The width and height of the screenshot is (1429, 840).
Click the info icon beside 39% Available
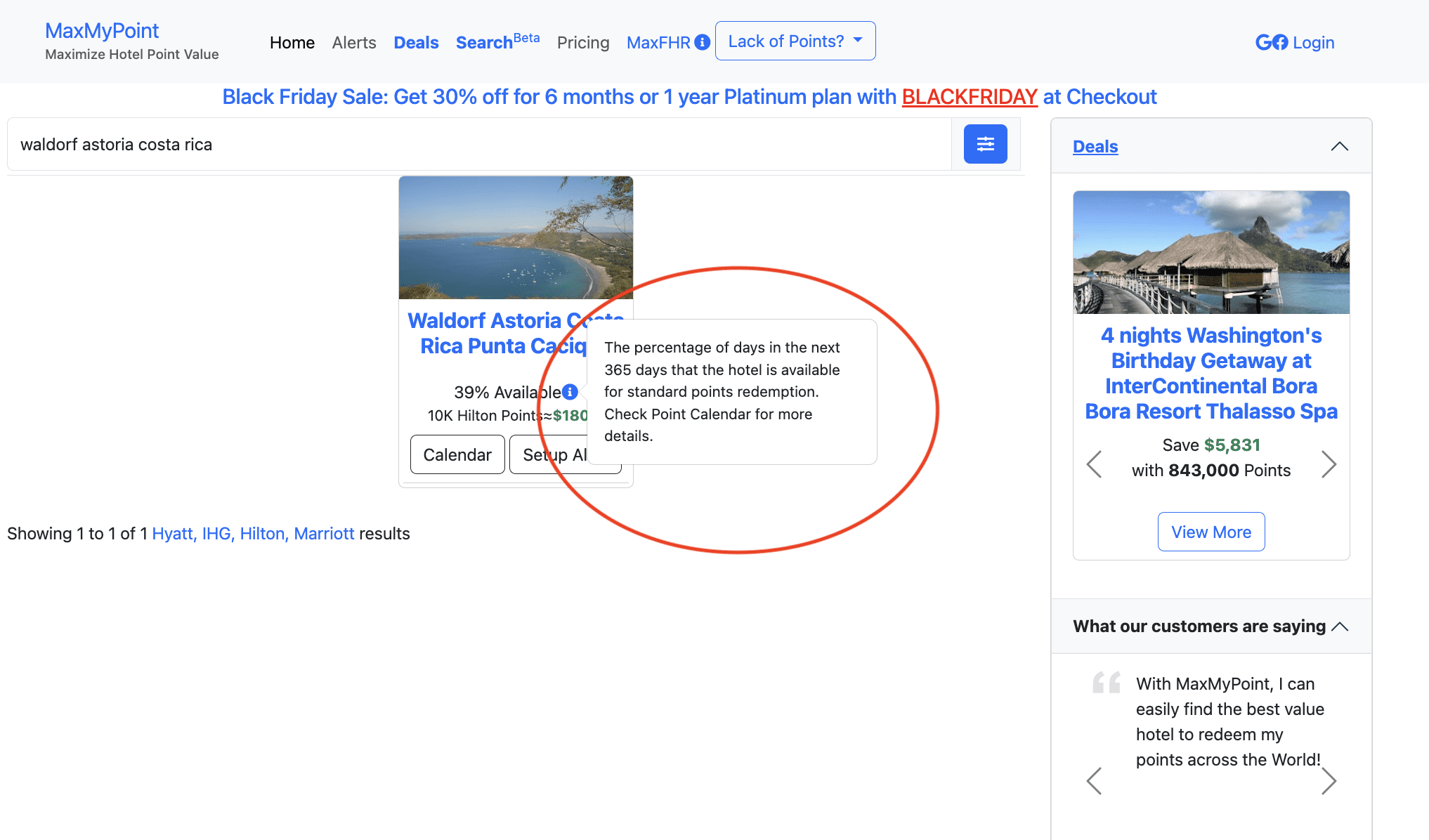[570, 392]
